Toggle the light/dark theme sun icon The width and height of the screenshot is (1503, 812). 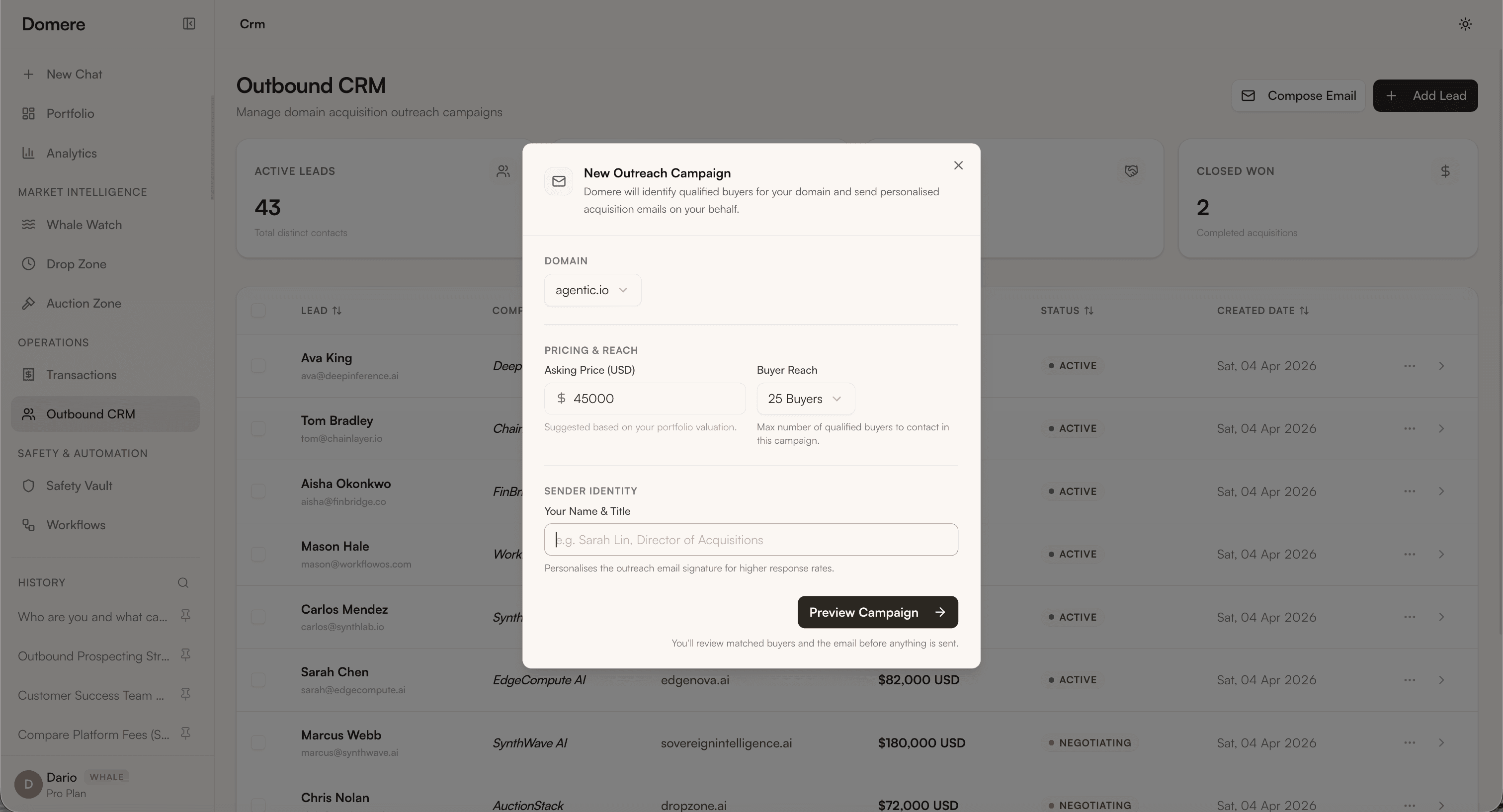click(1465, 24)
